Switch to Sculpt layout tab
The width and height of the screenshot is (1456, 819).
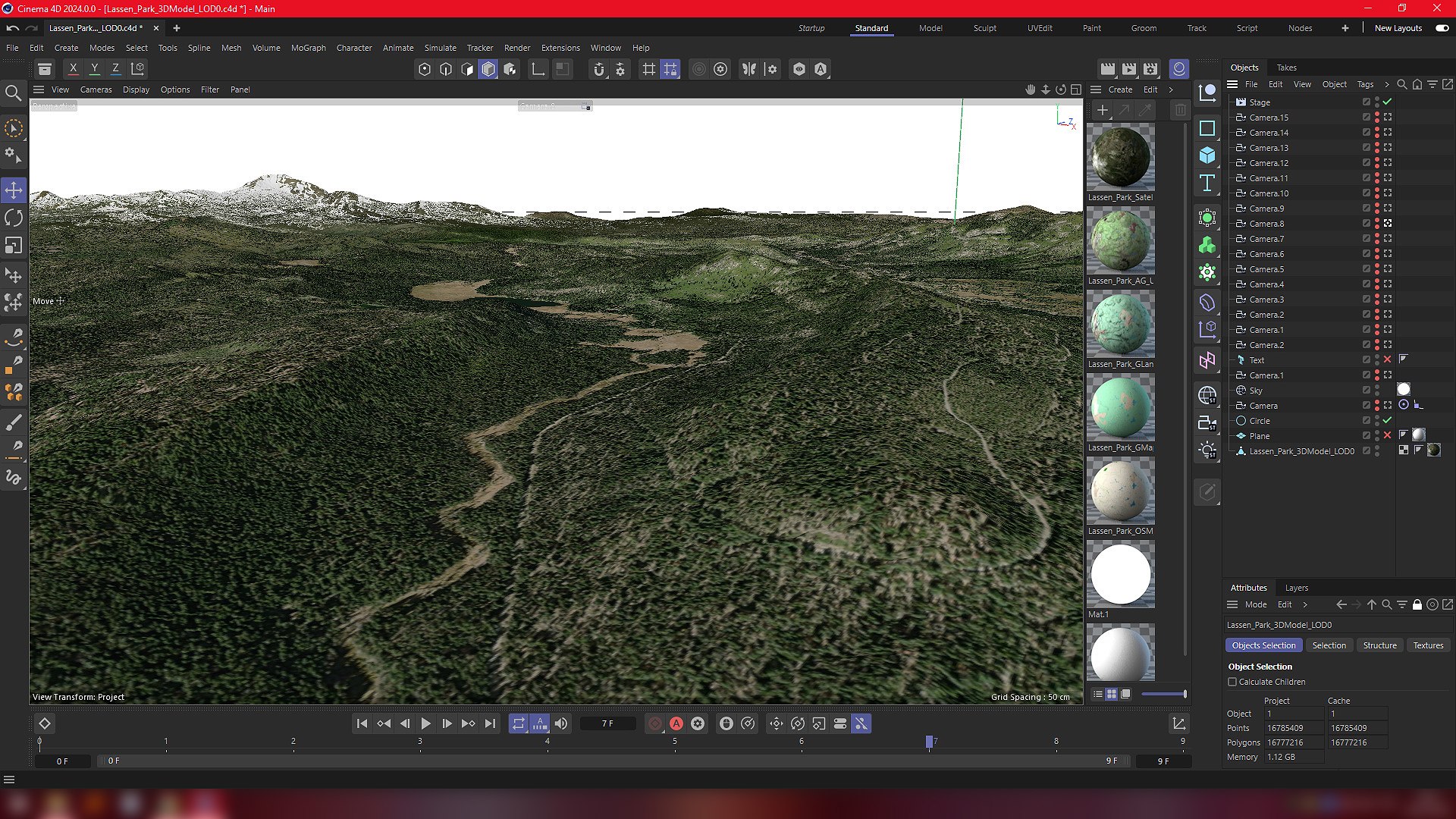985,28
